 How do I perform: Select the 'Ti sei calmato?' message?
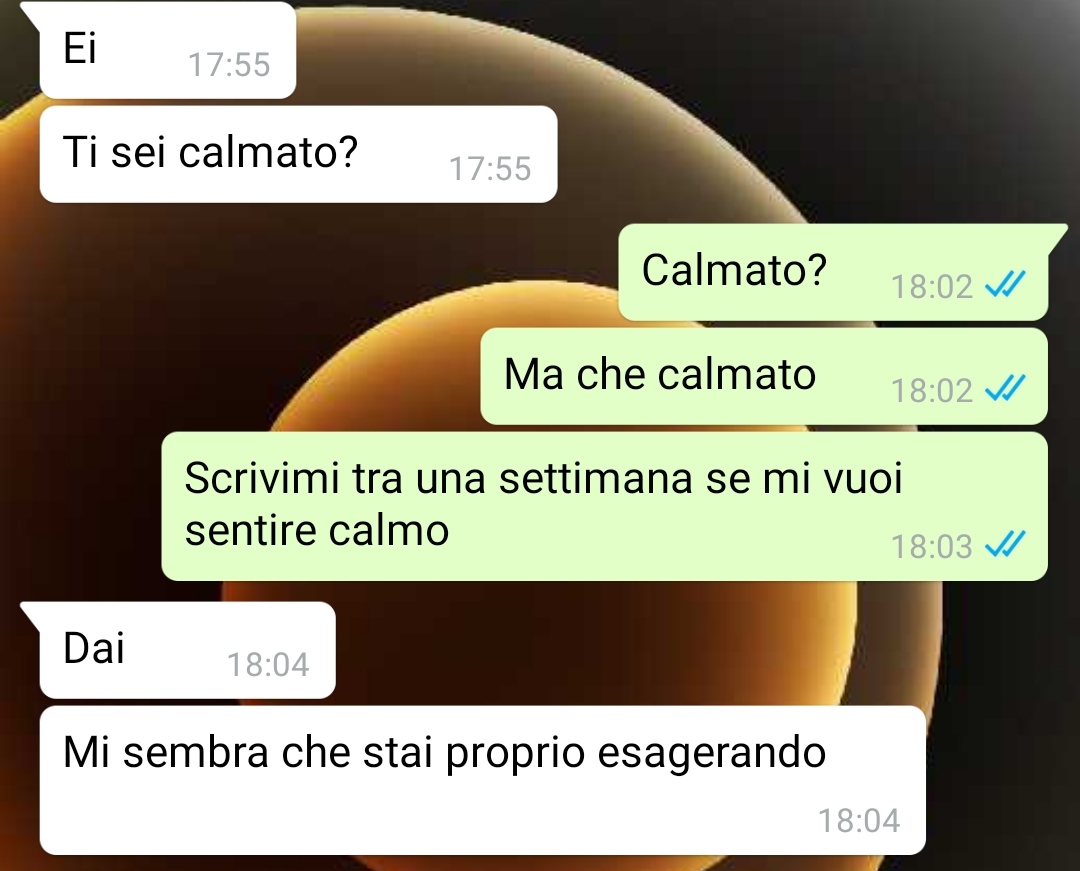(298, 154)
